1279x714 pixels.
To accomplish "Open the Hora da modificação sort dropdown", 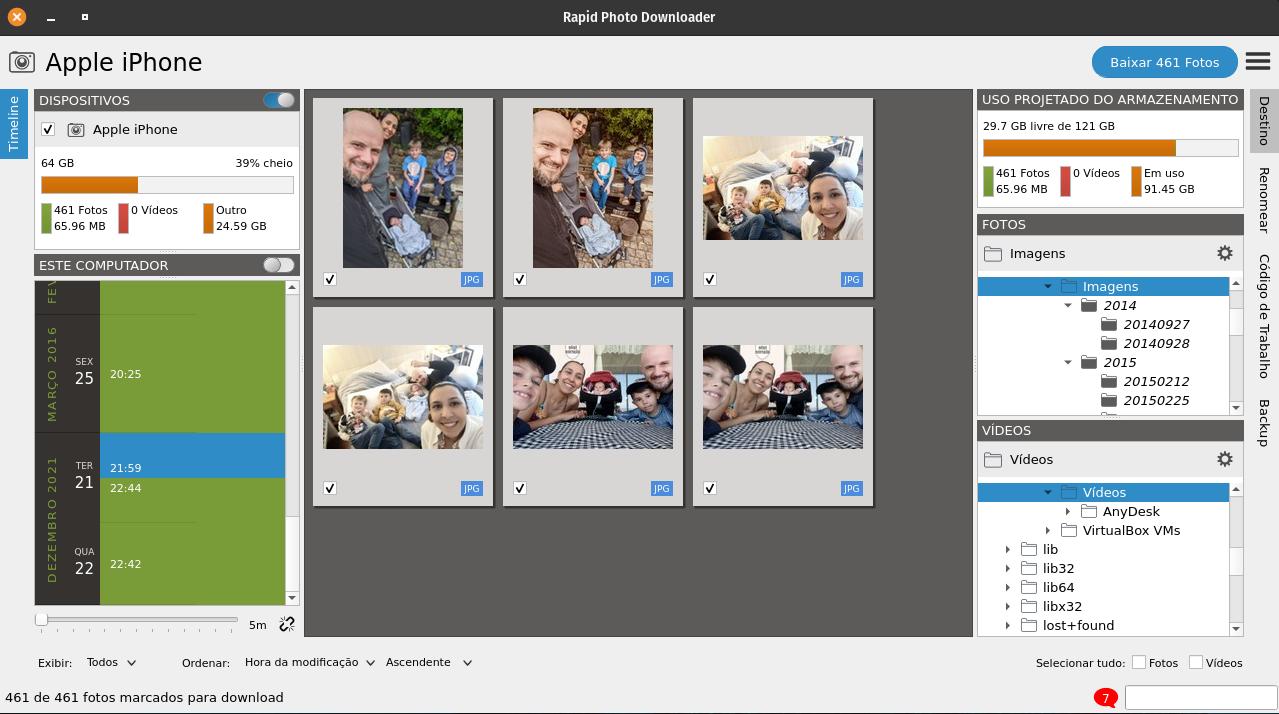I will 309,662.
